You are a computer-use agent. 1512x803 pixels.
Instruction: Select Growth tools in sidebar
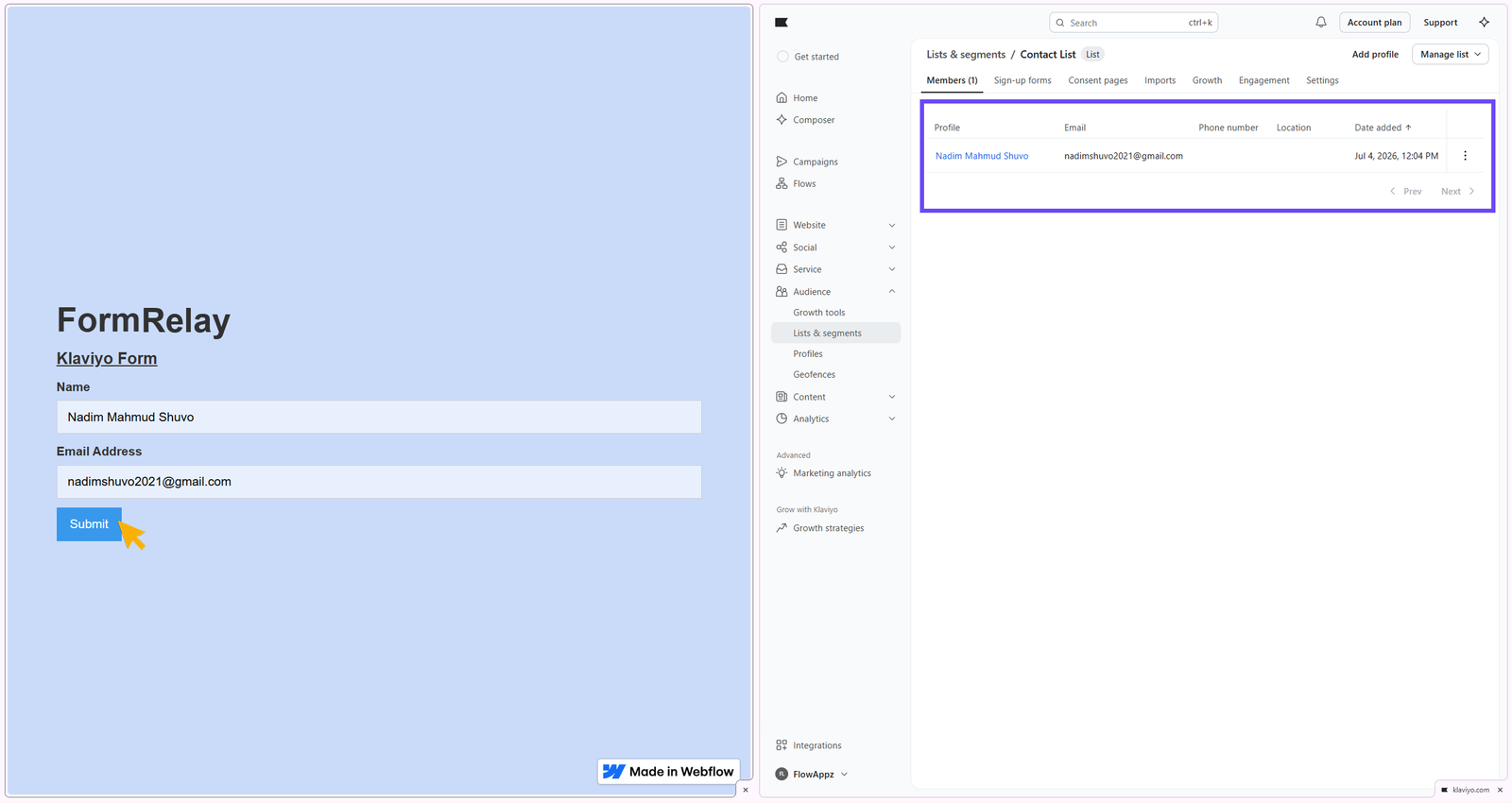pos(818,313)
